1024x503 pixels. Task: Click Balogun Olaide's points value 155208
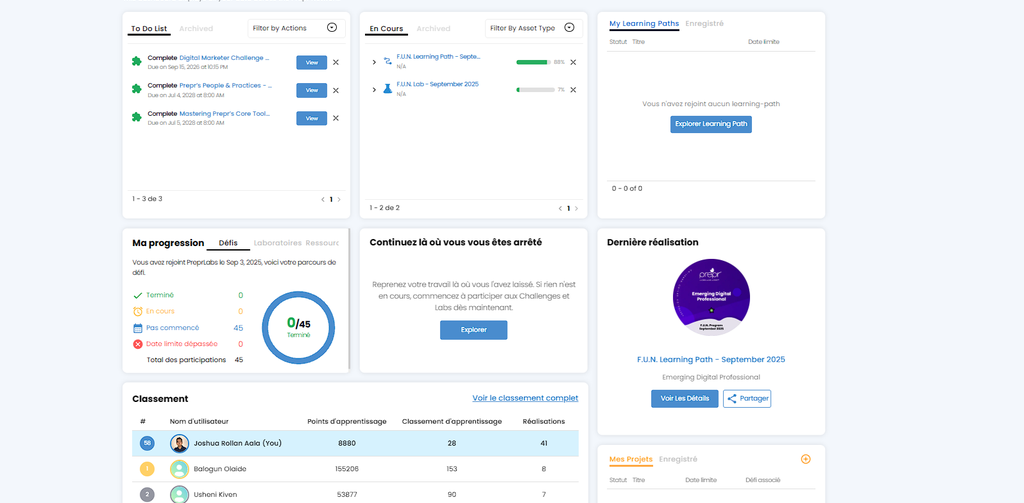[x=347, y=469]
